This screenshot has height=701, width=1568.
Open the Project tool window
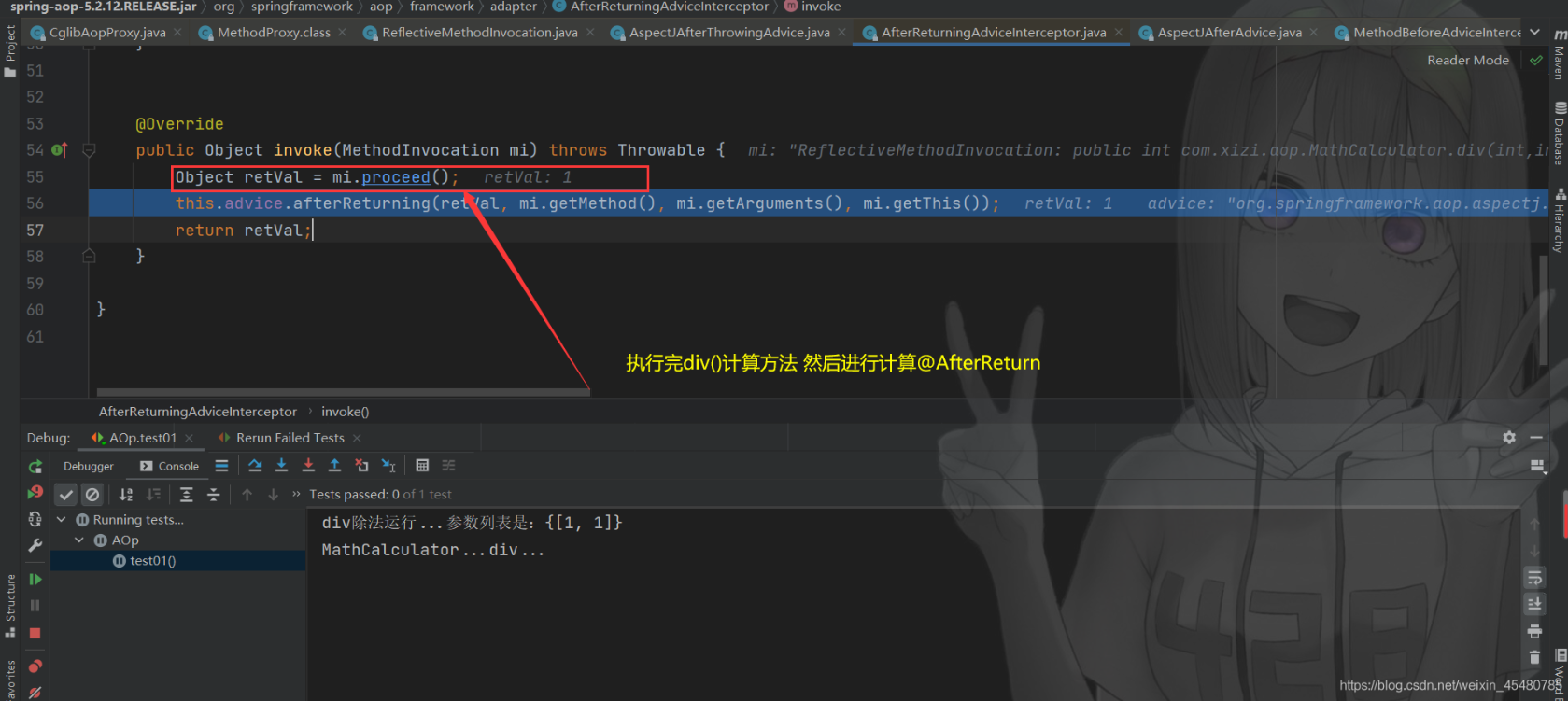(x=10, y=51)
